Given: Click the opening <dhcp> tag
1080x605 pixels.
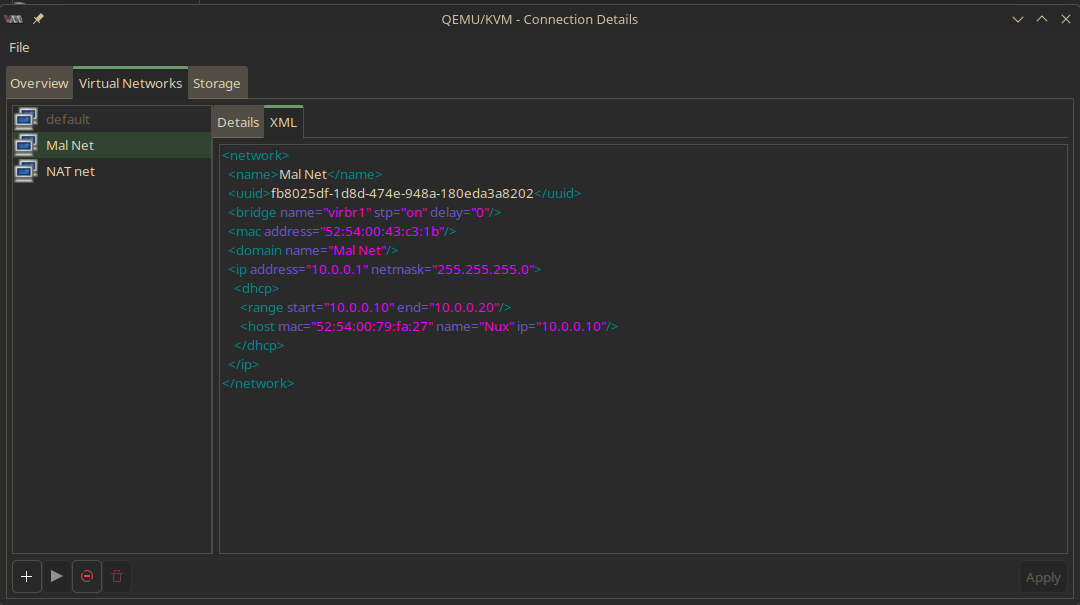Looking at the screenshot, I should [x=256, y=288].
